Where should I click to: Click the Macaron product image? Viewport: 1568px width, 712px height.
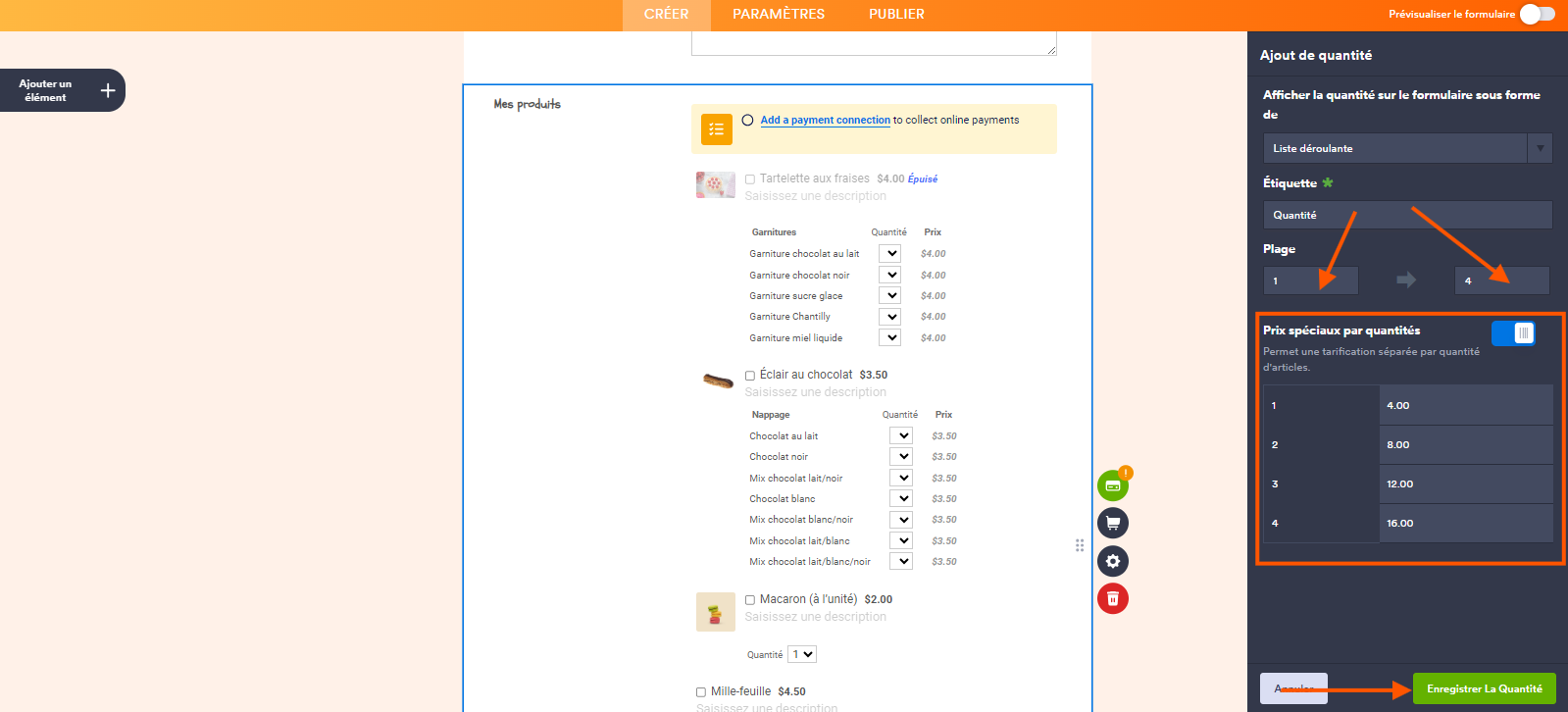pos(716,612)
